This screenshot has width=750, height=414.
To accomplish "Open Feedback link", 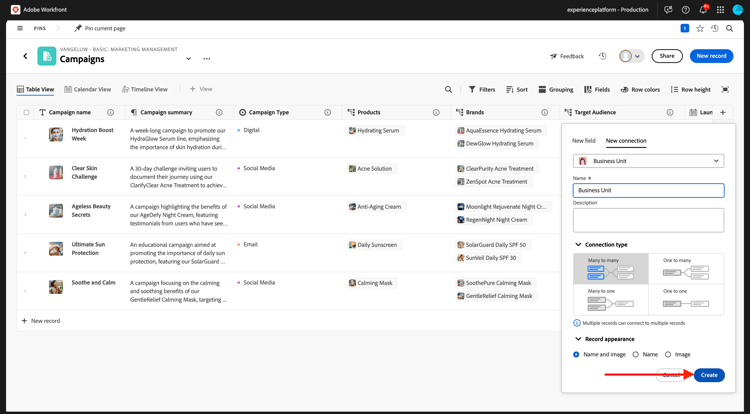I will click(567, 56).
